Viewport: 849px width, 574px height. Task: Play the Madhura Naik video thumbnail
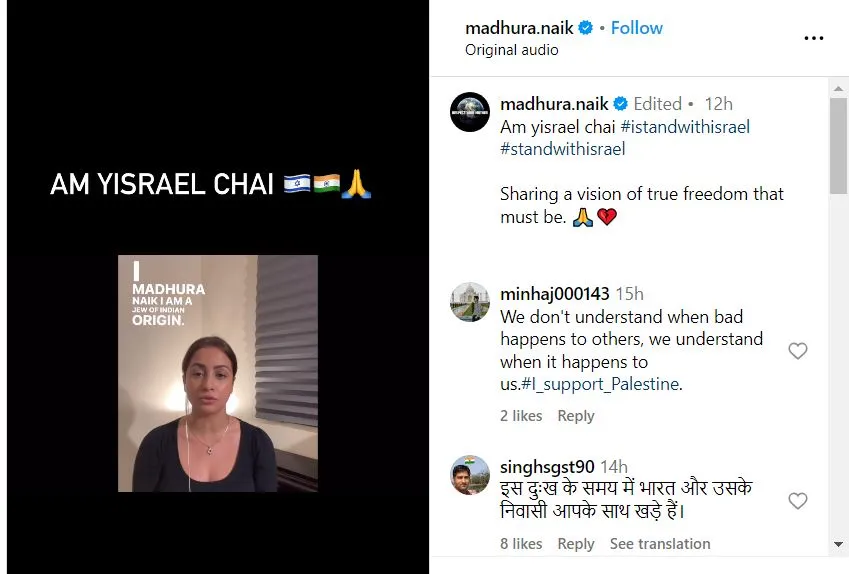click(218, 373)
